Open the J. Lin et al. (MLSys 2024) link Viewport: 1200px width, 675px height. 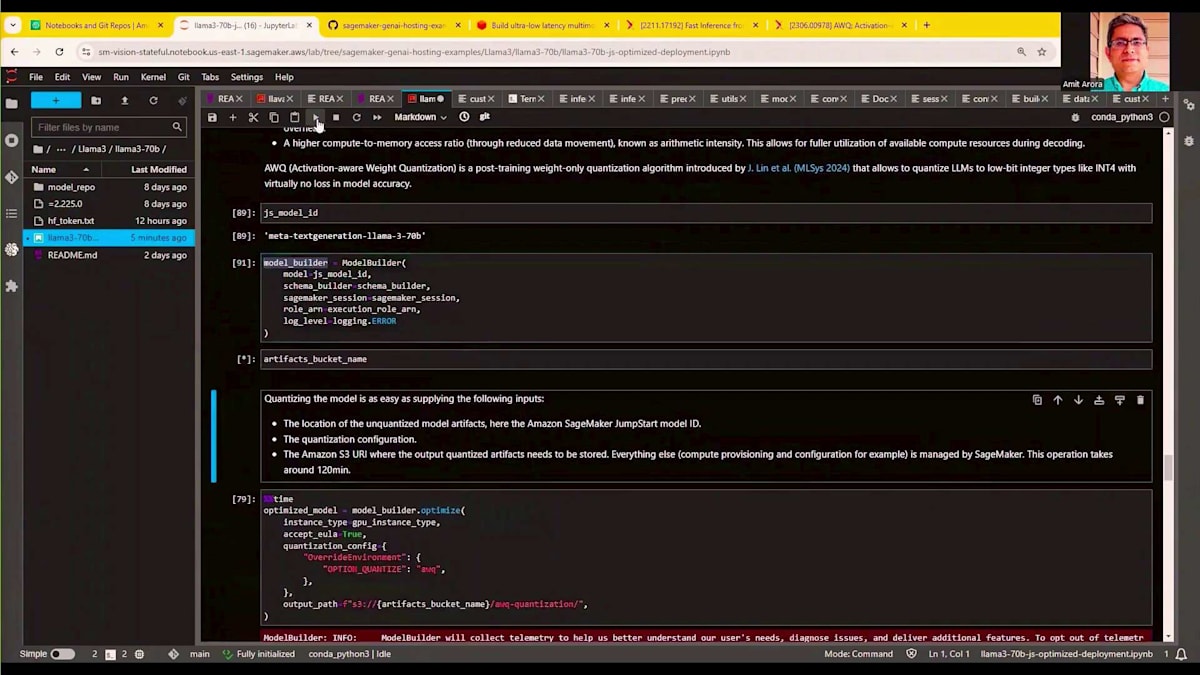tap(798, 169)
